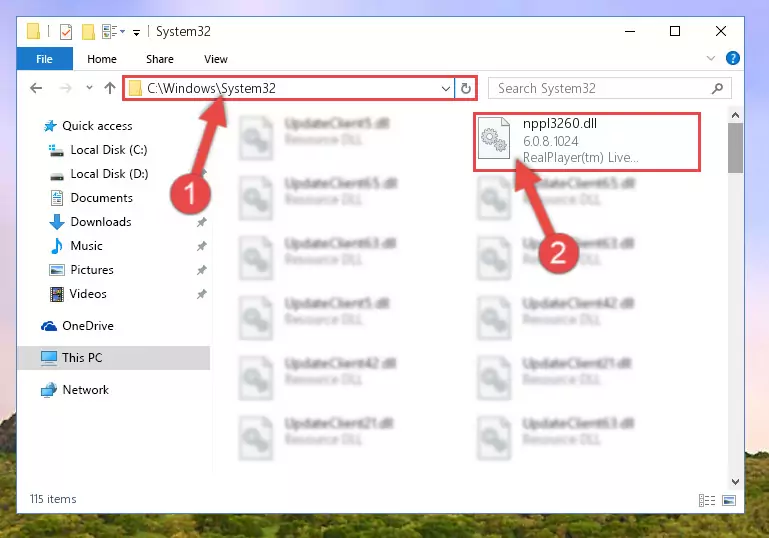Open Help with the blue question mark icon

732,58
